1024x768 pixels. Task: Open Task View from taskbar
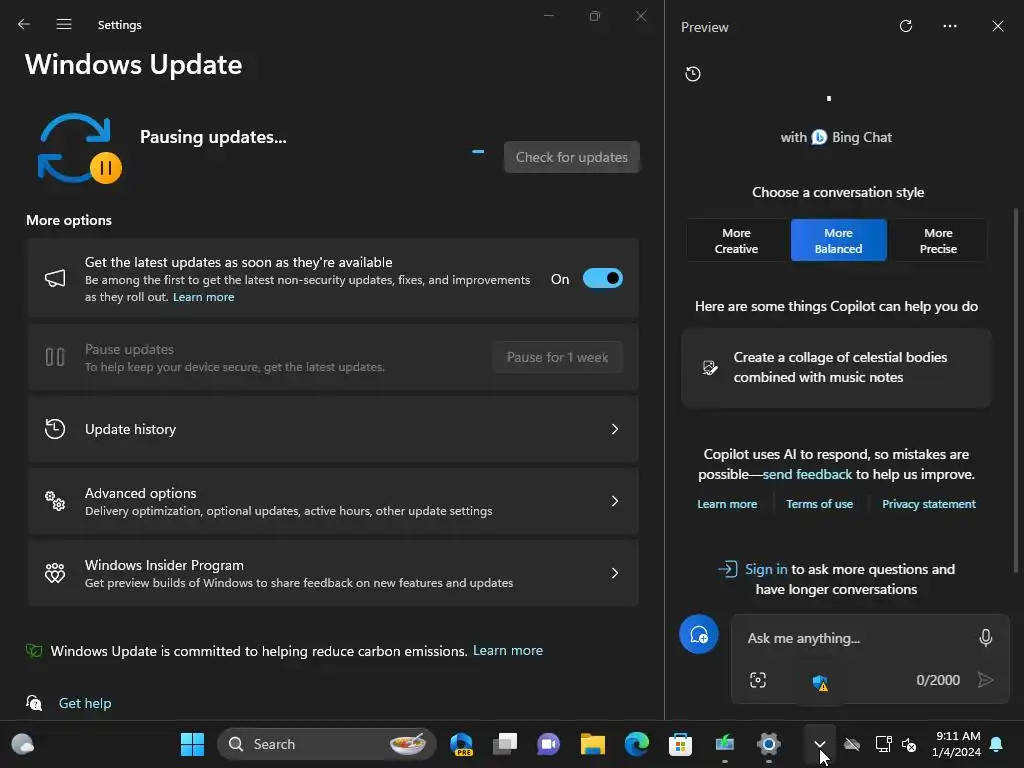pyautogui.click(x=505, y=744)
